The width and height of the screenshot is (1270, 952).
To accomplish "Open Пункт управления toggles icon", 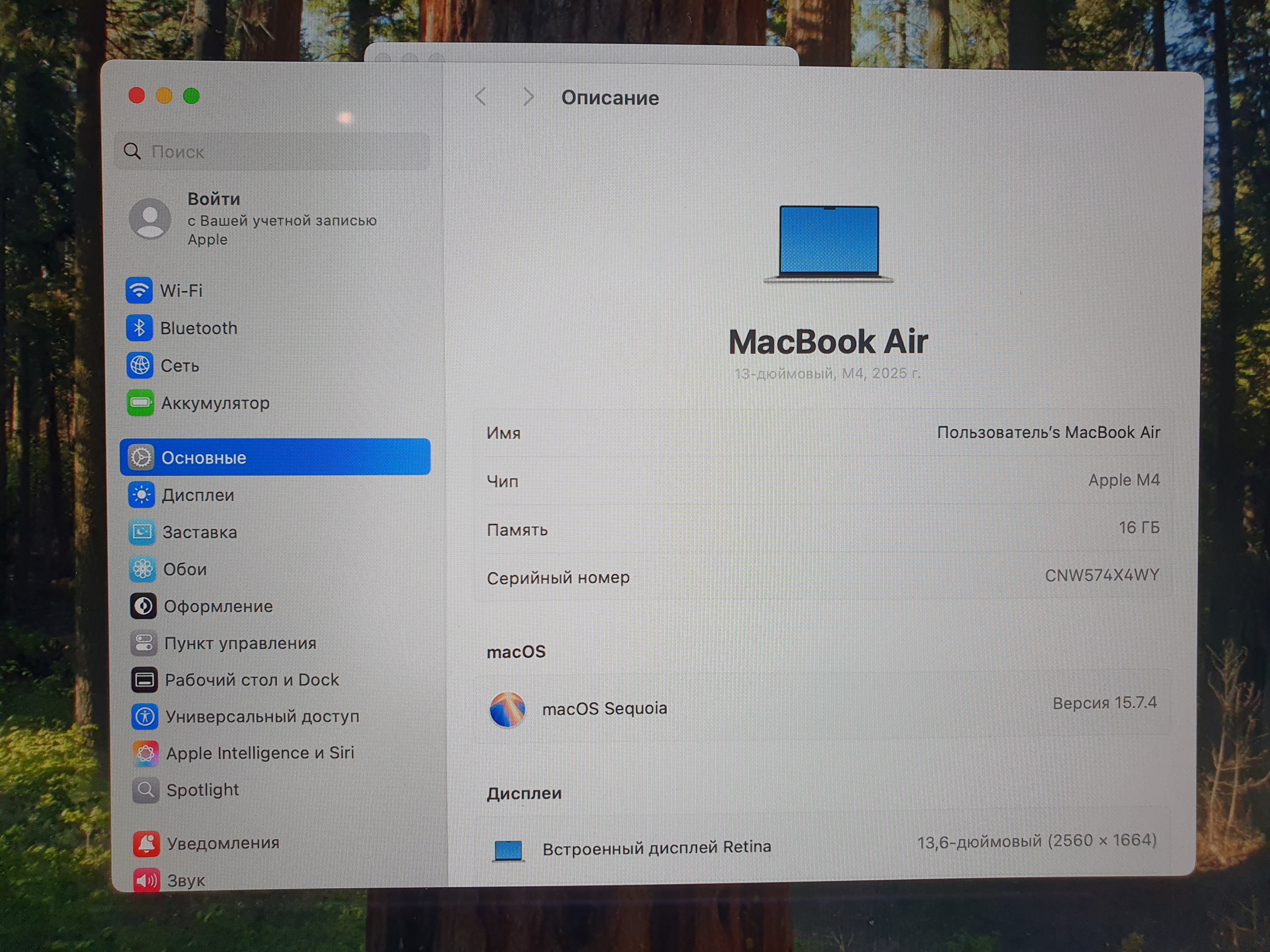I will point(144,643).
